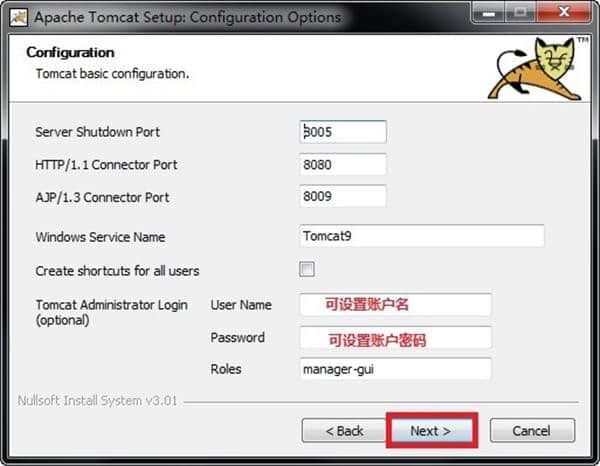Focus the HTTP/1.1 Connector Port field
The height and width of the screenshot is (466, 600).
click(x=343, y=164)
